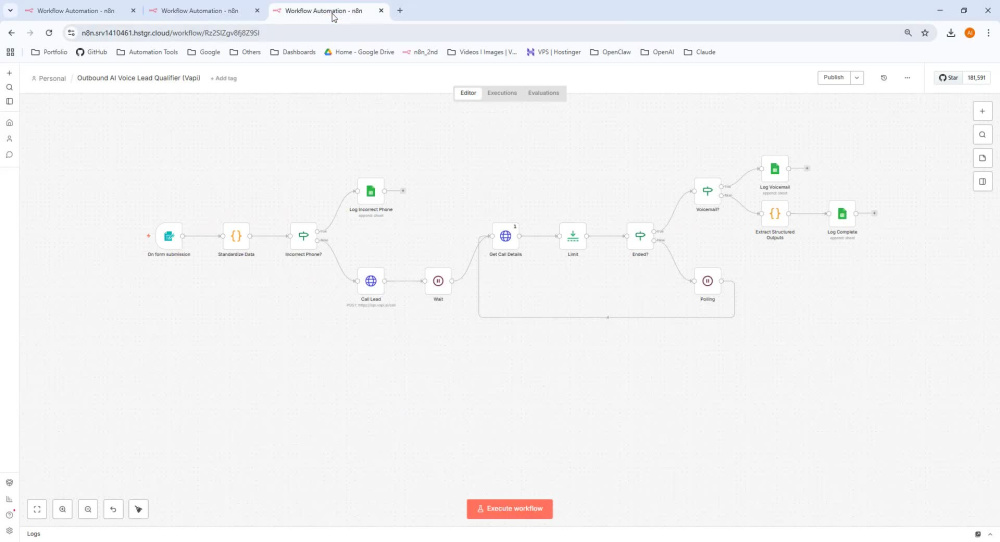
Task: Click the open side panel icon on right
Action: click(982, 182)
